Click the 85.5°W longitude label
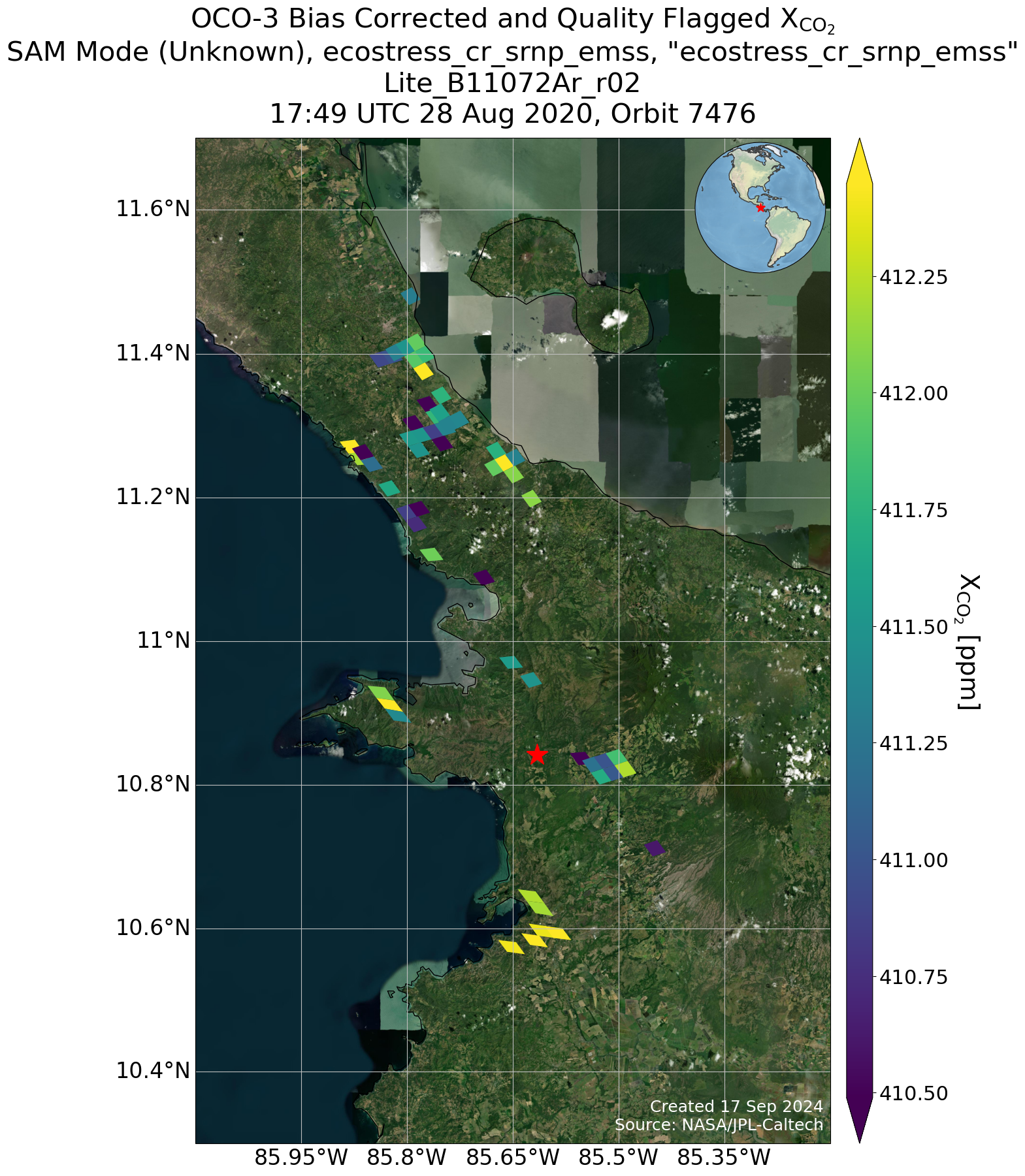 [x=618, y=1158]
